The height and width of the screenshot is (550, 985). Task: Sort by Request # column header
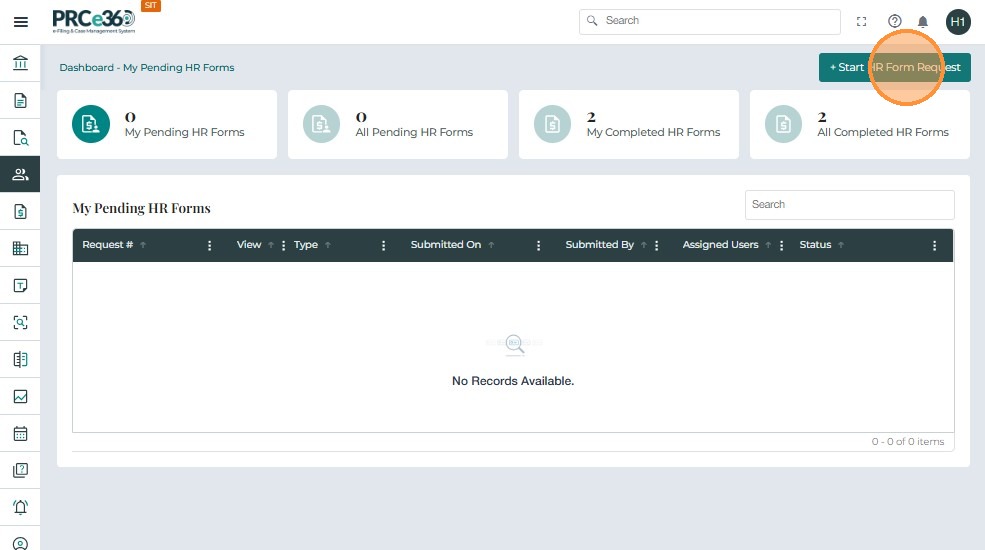[107, 245]
